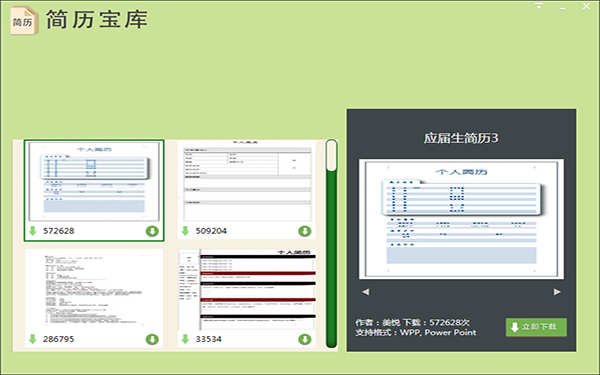
Task: Open the title bar dropdown menu icon
Action: [539, 6]
